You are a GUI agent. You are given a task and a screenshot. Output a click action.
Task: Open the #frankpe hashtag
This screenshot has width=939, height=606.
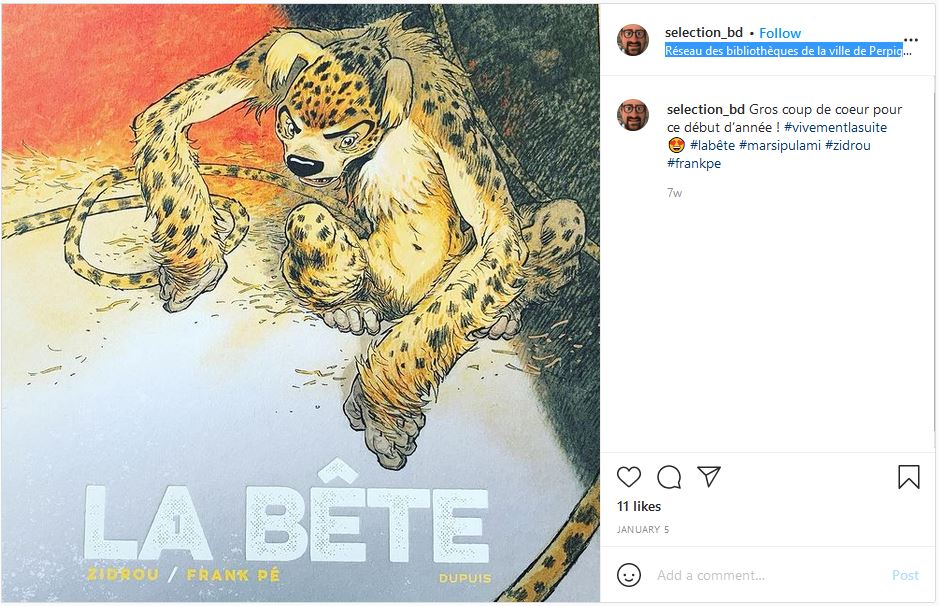[694, 164]
